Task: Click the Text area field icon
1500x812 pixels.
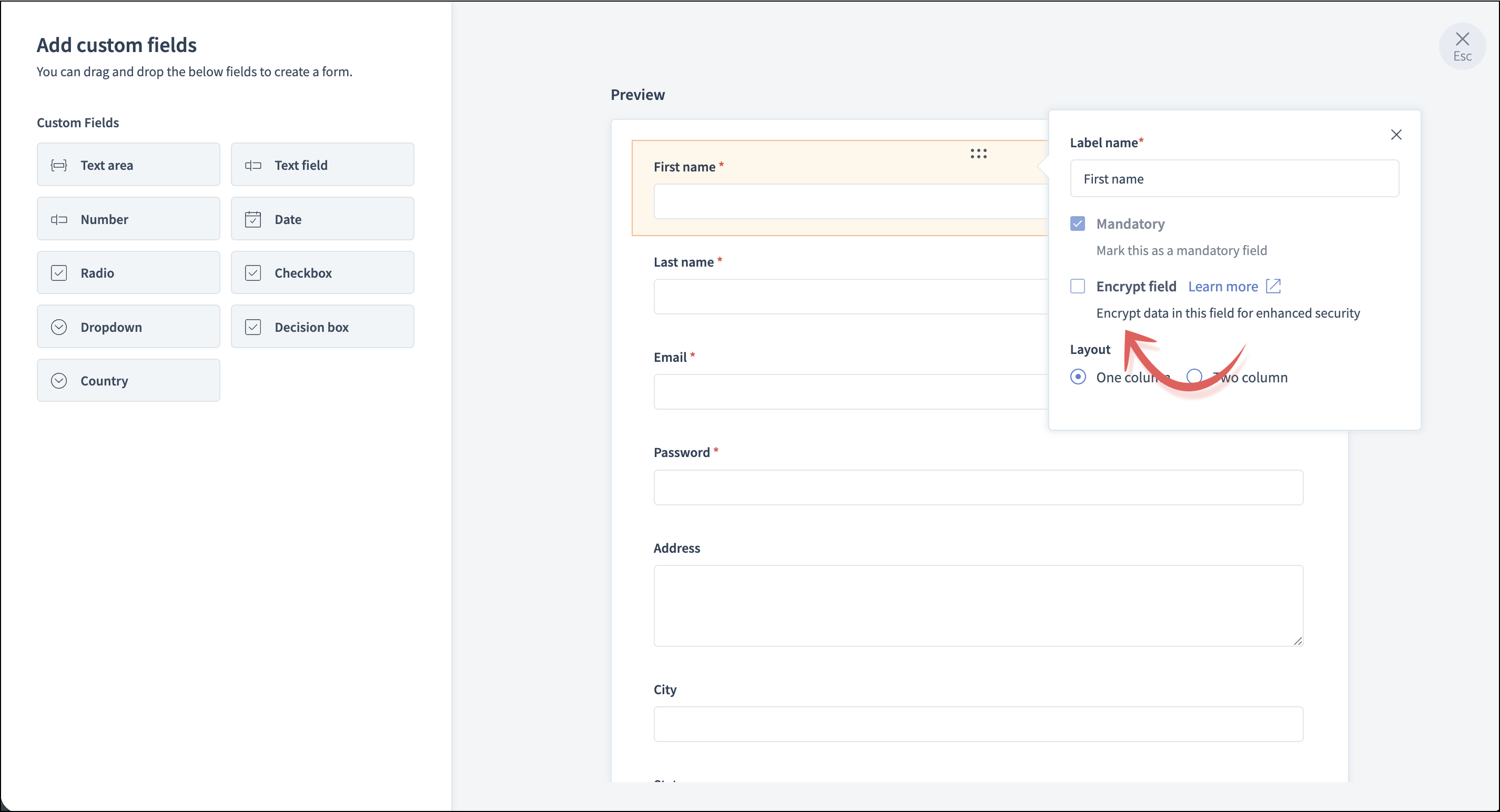Action: [59, 165]
